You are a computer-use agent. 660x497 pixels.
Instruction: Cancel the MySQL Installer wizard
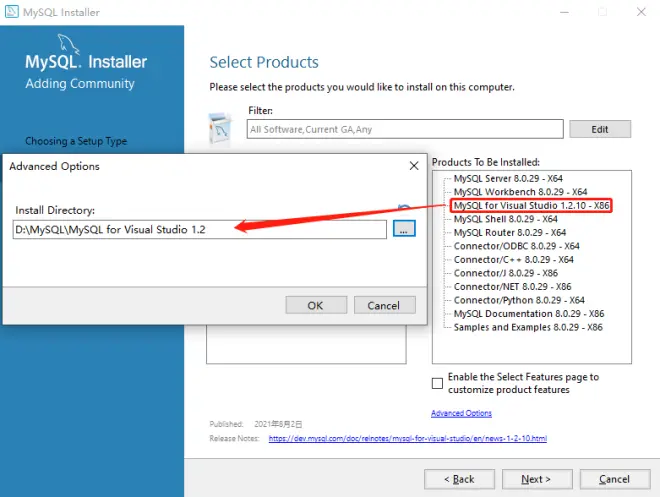[615, 479]
